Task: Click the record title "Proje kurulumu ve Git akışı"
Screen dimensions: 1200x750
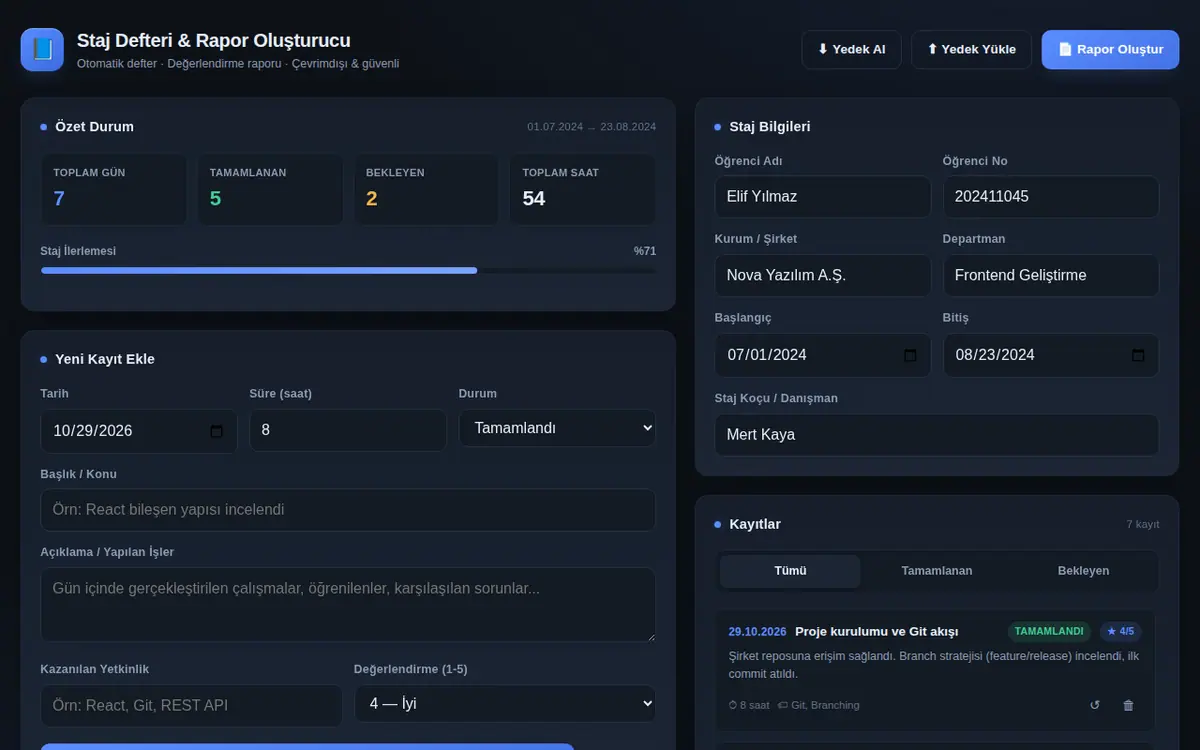Action: (876, 632)
